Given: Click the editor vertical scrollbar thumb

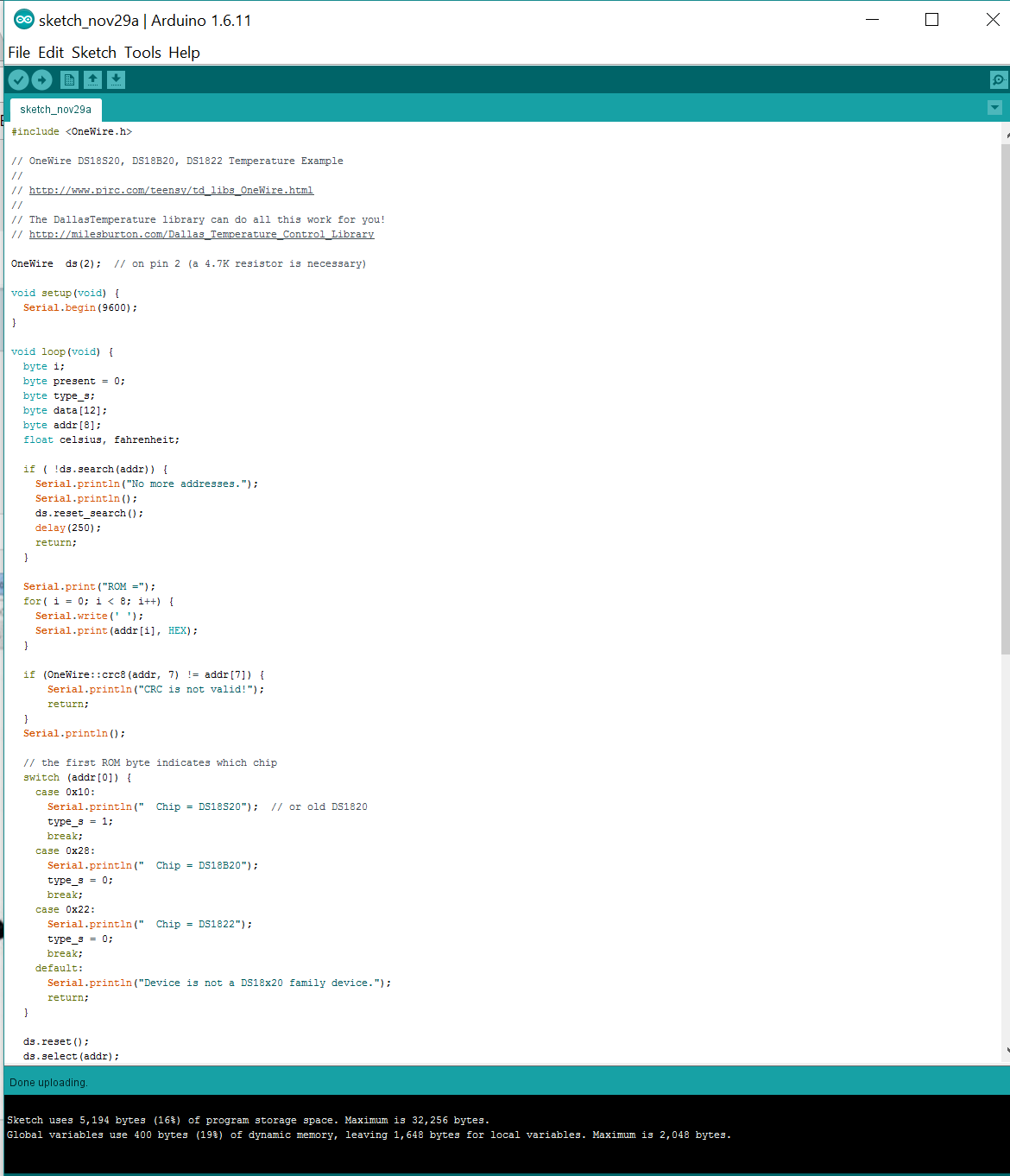Looking at the screenshot, I should click(x=1005, y=397).
